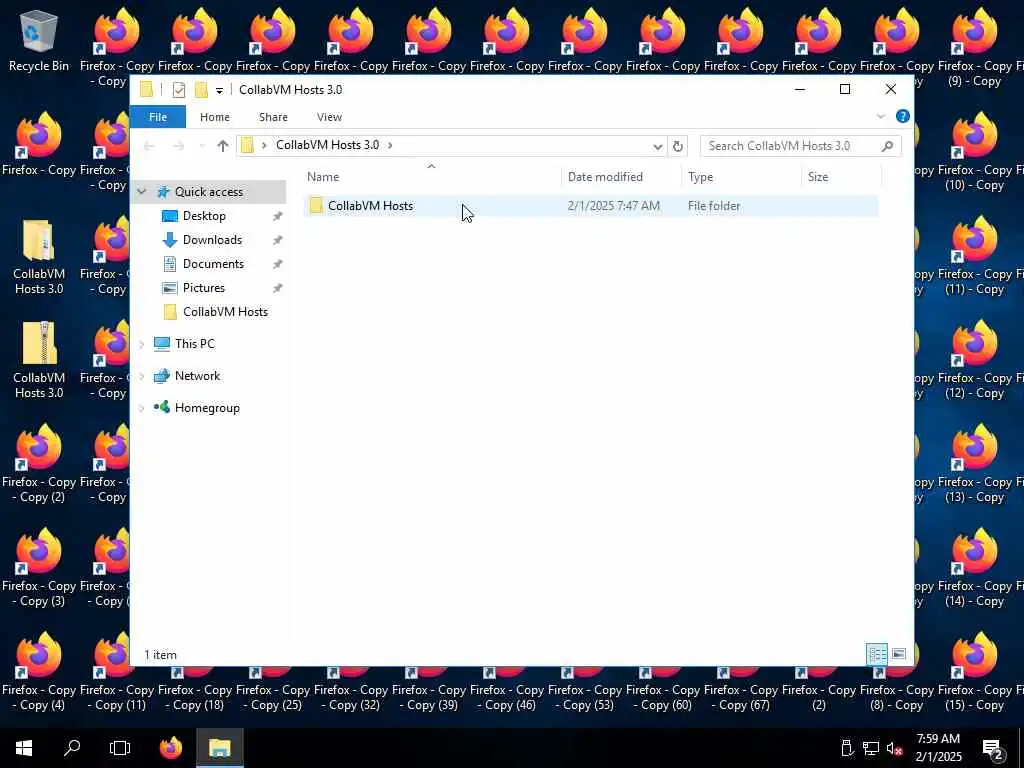The width and height of the screenshot is (1024, 768).
Task: Open Pictures in Quick access
Action: click(x=203, y=288)
